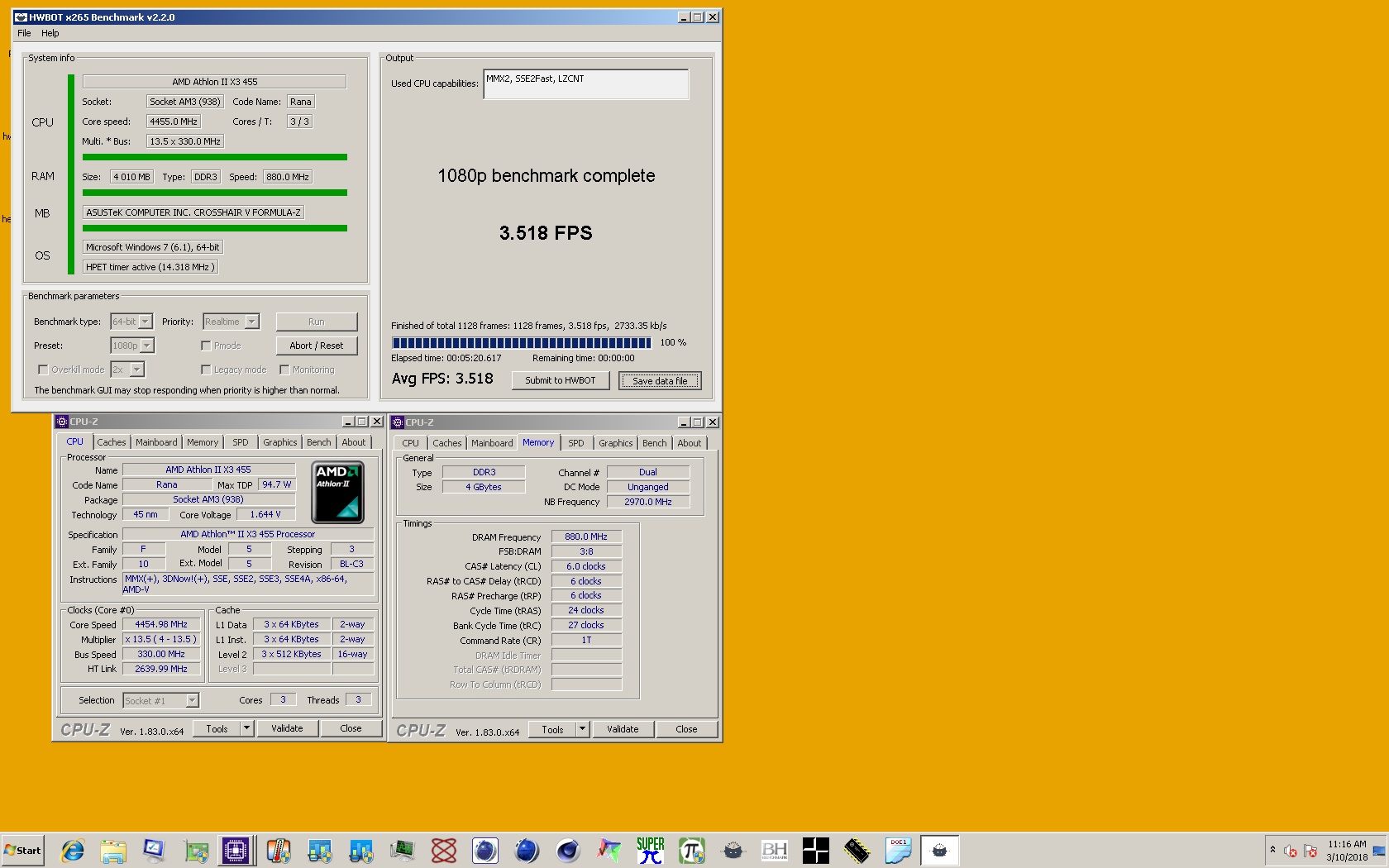Expand Tools arrow in left CPU-Z window
Screen dimensions: 1389x868
click(246, 728)
